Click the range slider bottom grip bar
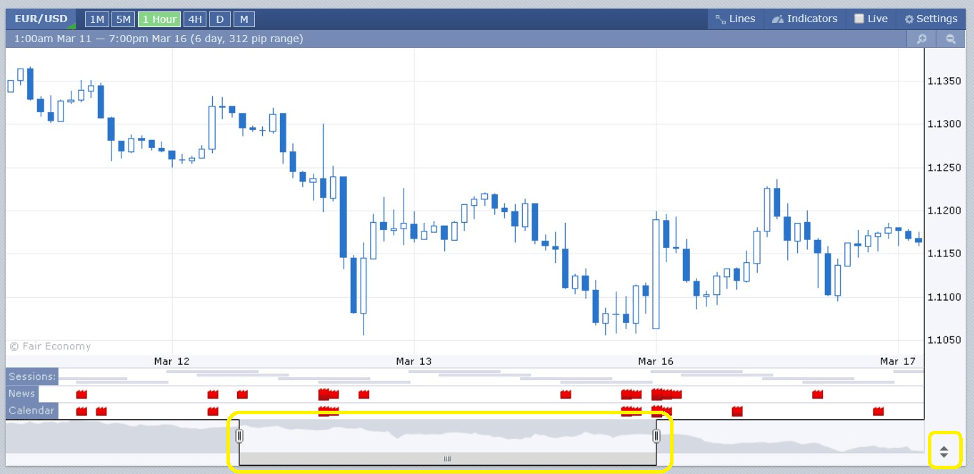 tap(447, 458)
